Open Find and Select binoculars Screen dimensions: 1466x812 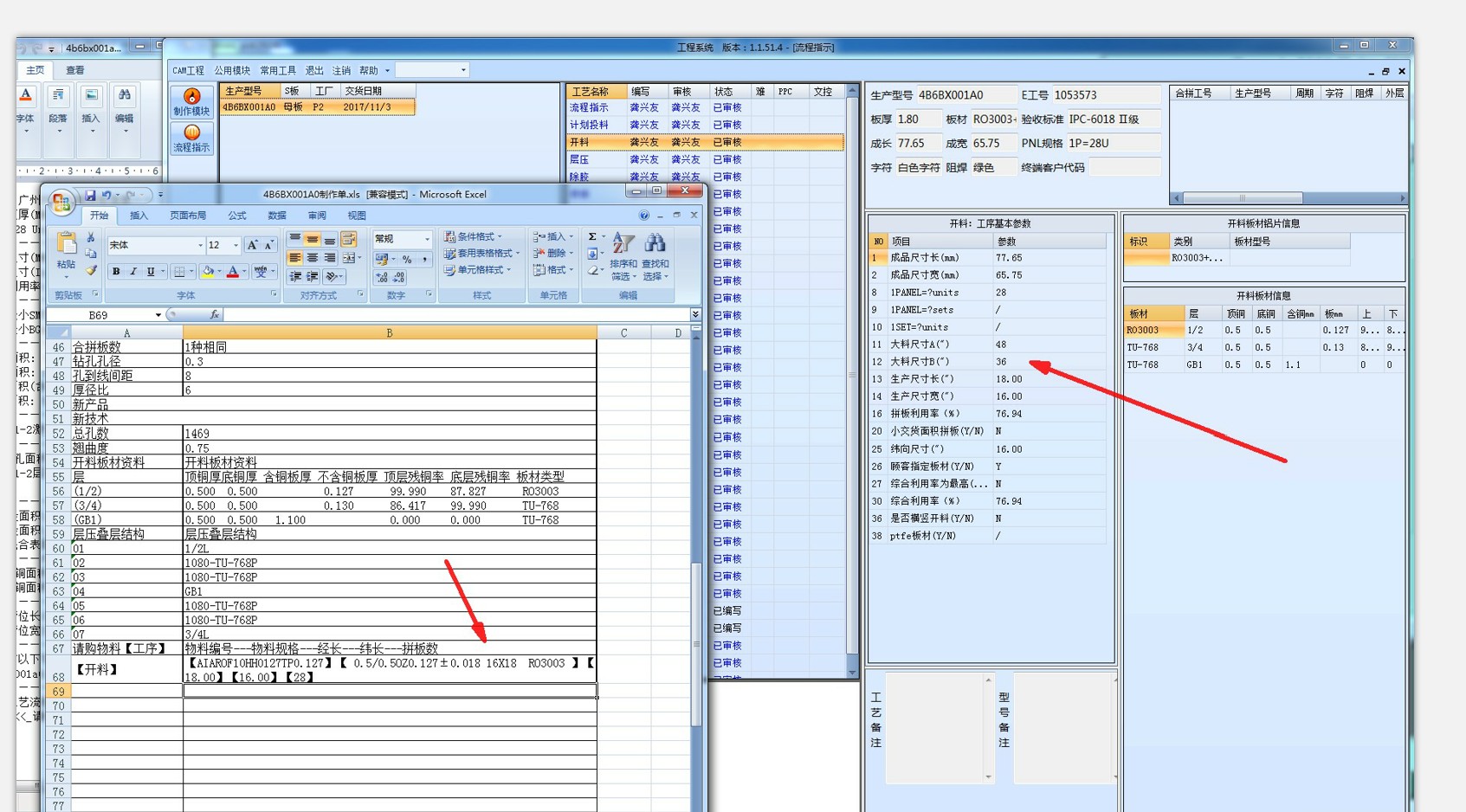655,255
